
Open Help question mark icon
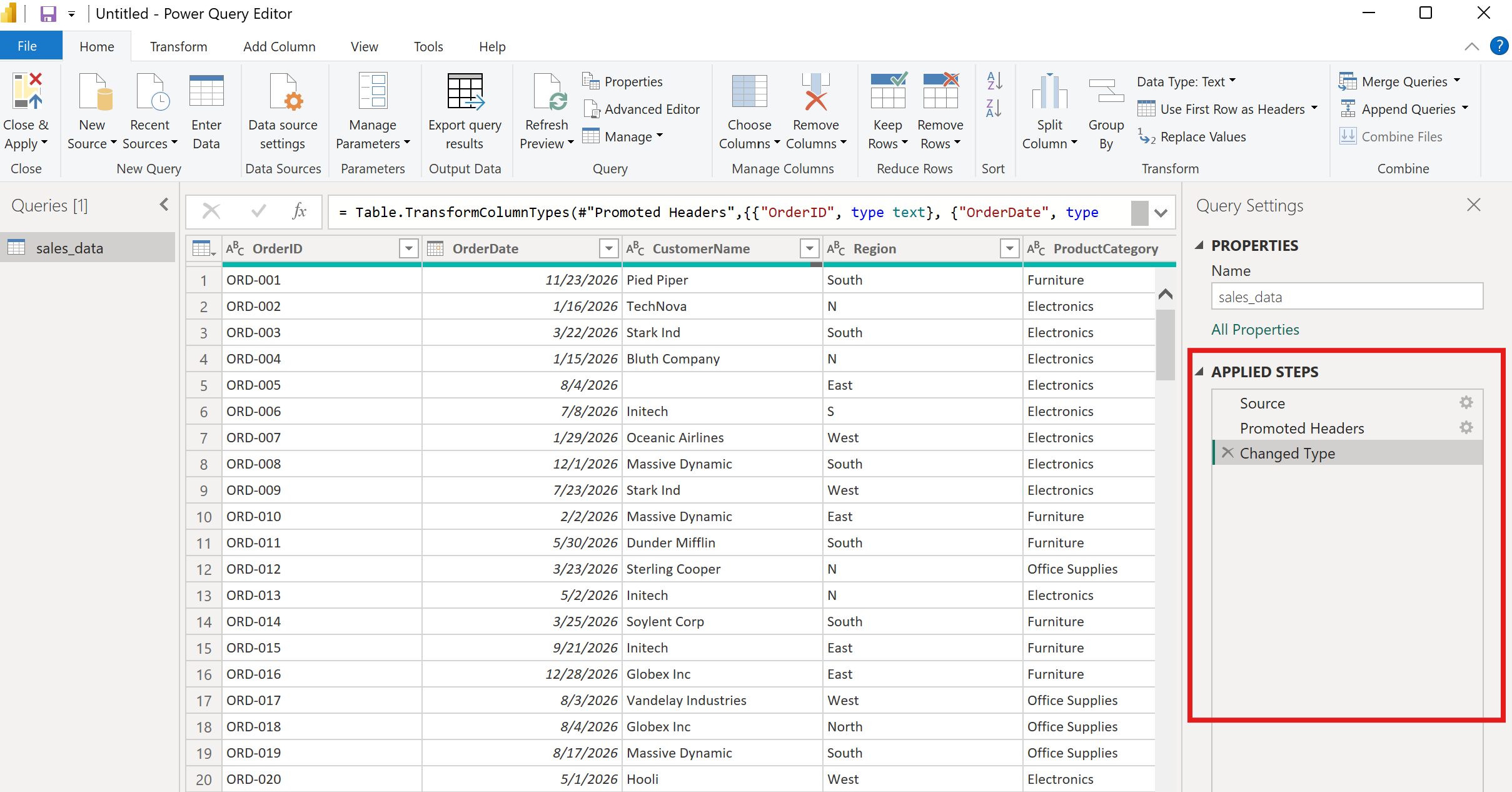[x=1499, y=46]
